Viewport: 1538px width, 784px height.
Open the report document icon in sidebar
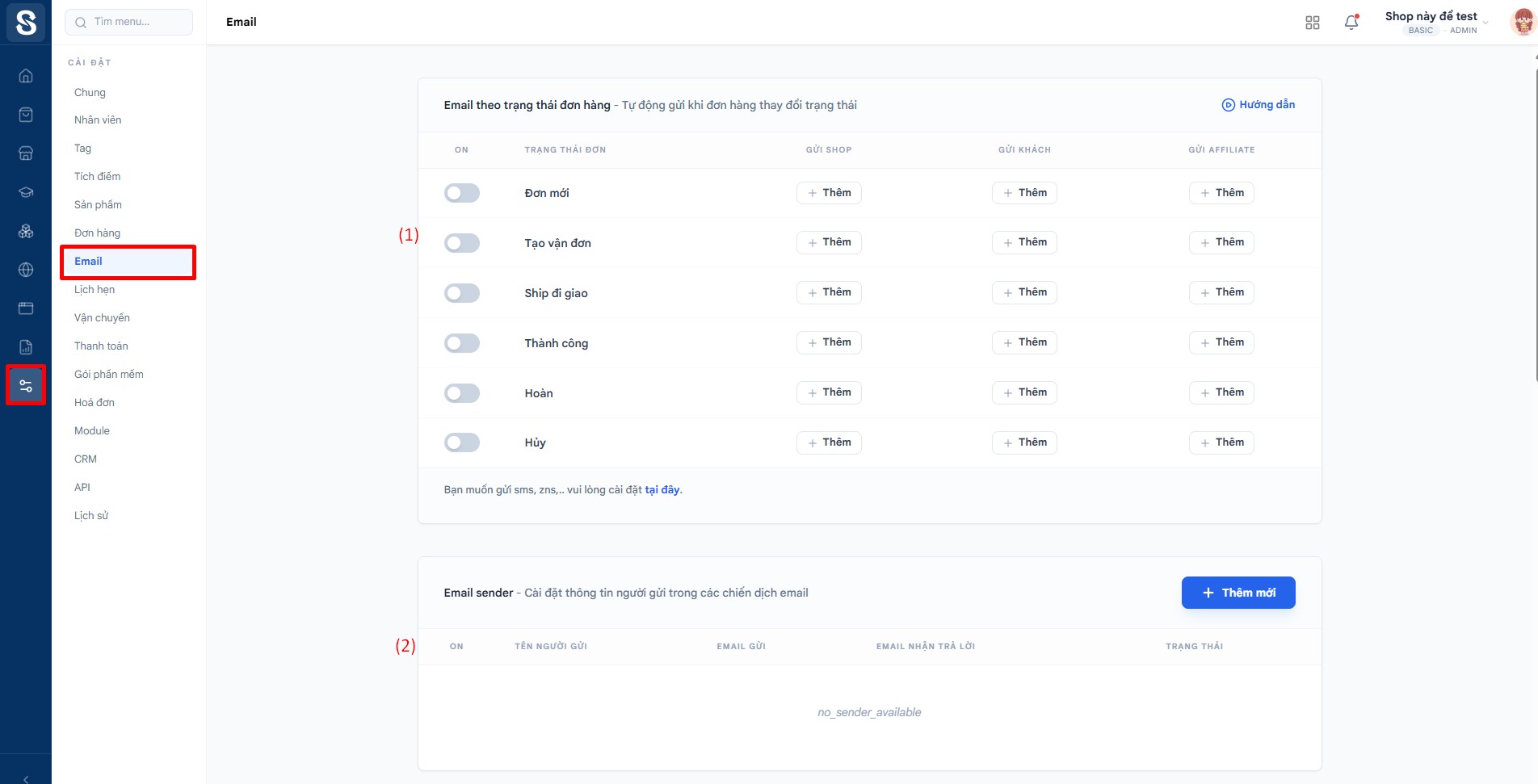coord(26,347)
